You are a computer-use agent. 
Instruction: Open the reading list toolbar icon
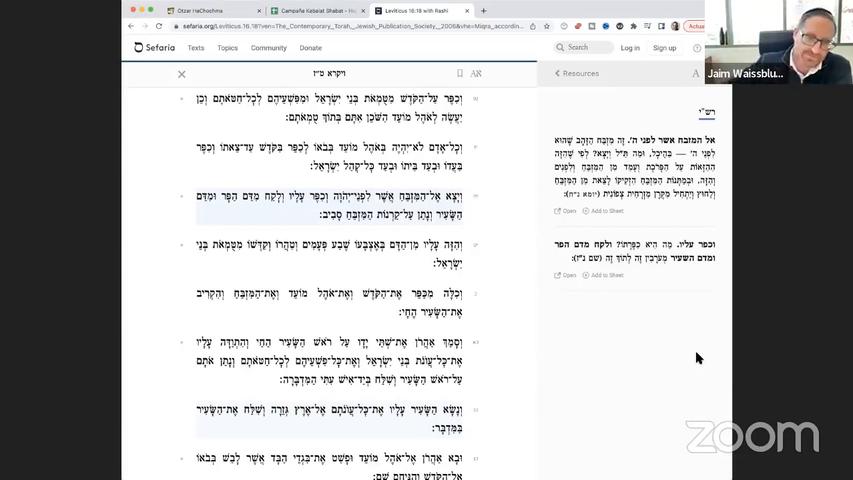pyautogui.click(x=647, y=26)
